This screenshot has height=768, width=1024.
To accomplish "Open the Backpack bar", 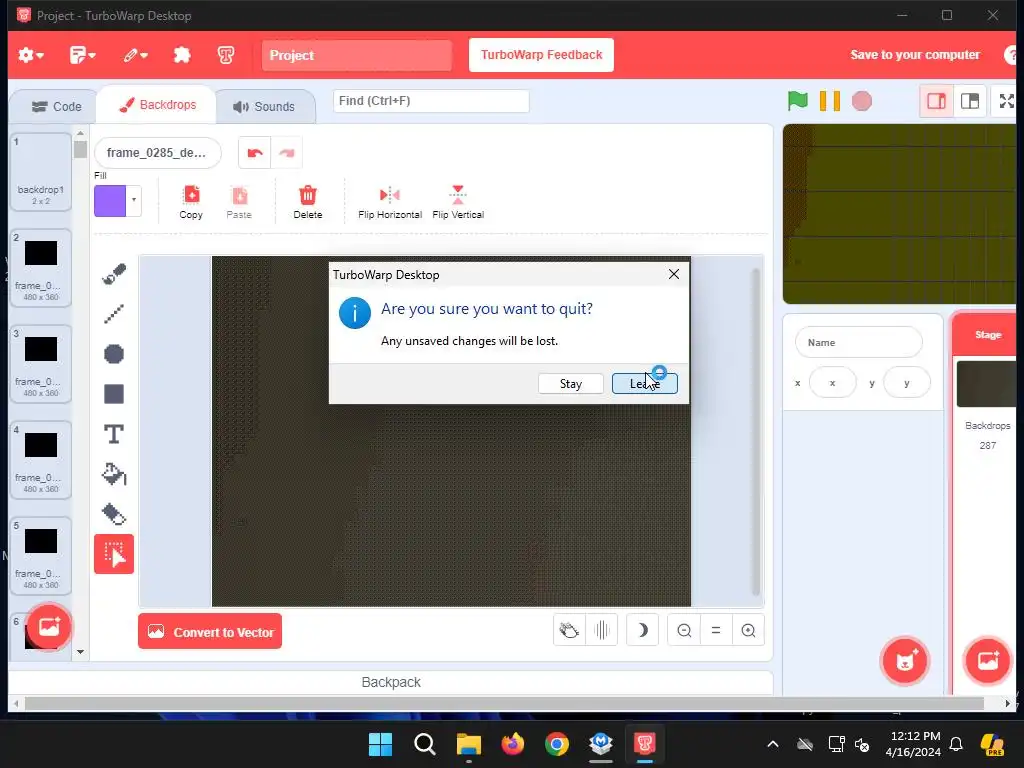I will point(391,682).
